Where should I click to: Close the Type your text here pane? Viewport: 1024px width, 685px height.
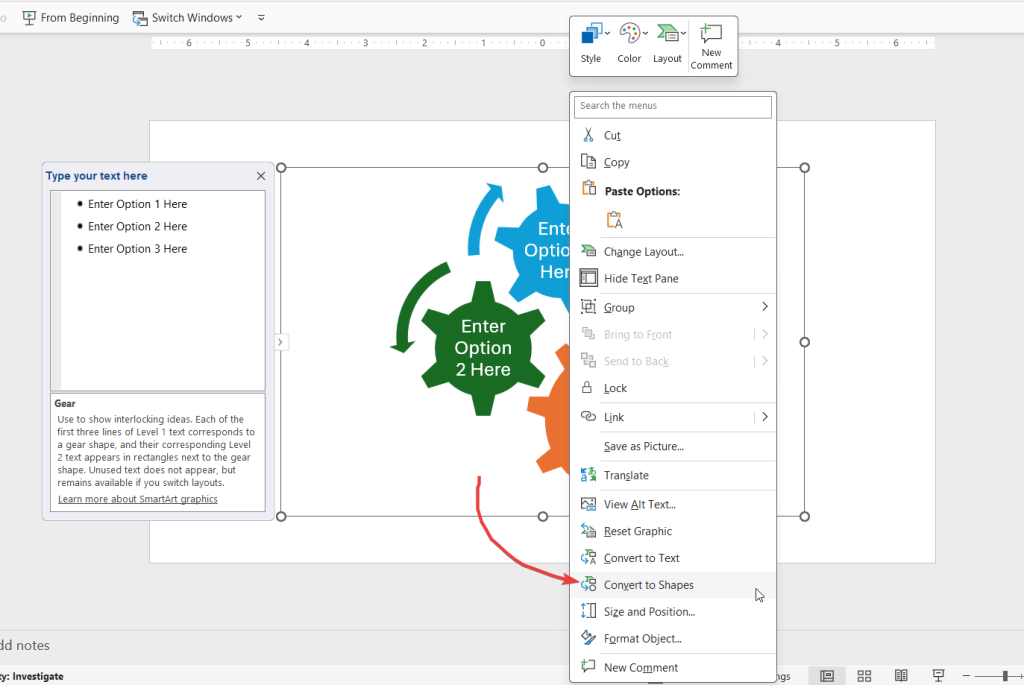[x=260, y=175]
